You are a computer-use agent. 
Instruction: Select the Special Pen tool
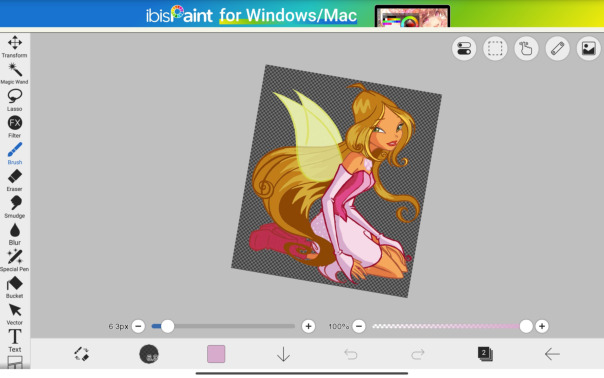click(15, 260)
